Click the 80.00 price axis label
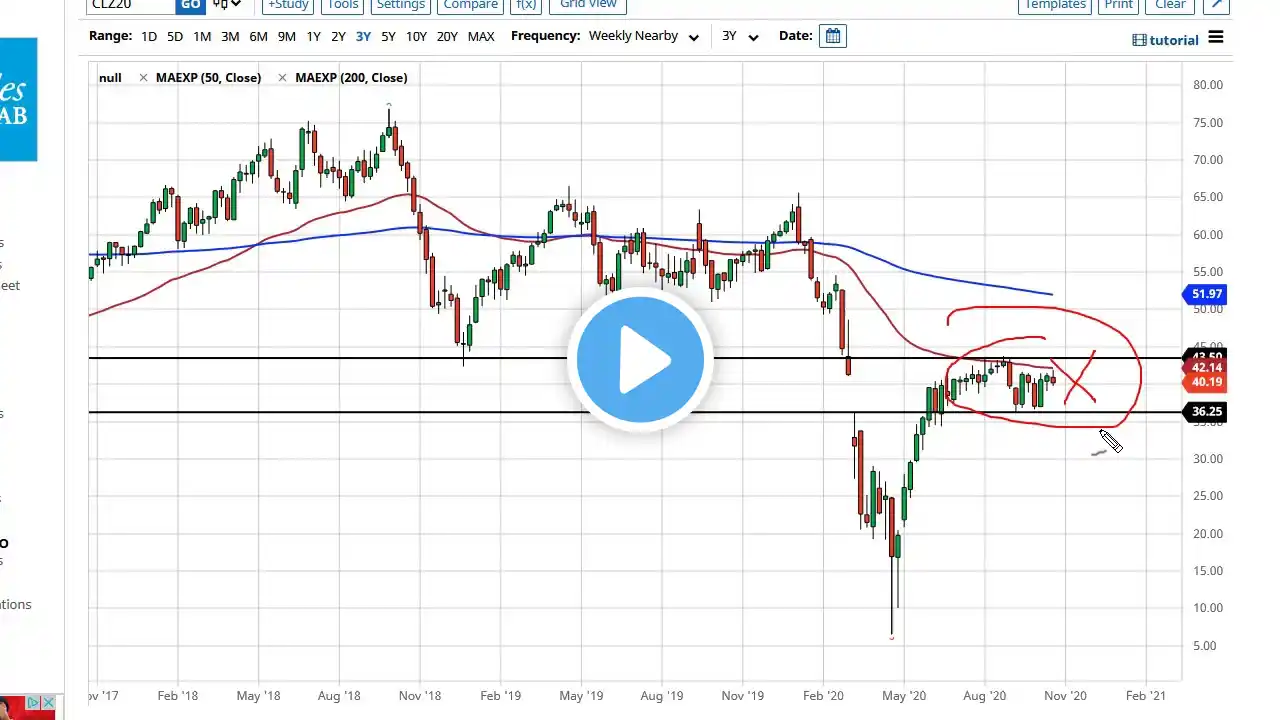The width and height of the screenshot is (1280, 720). pyautogui.click(x=1208, y=85)
